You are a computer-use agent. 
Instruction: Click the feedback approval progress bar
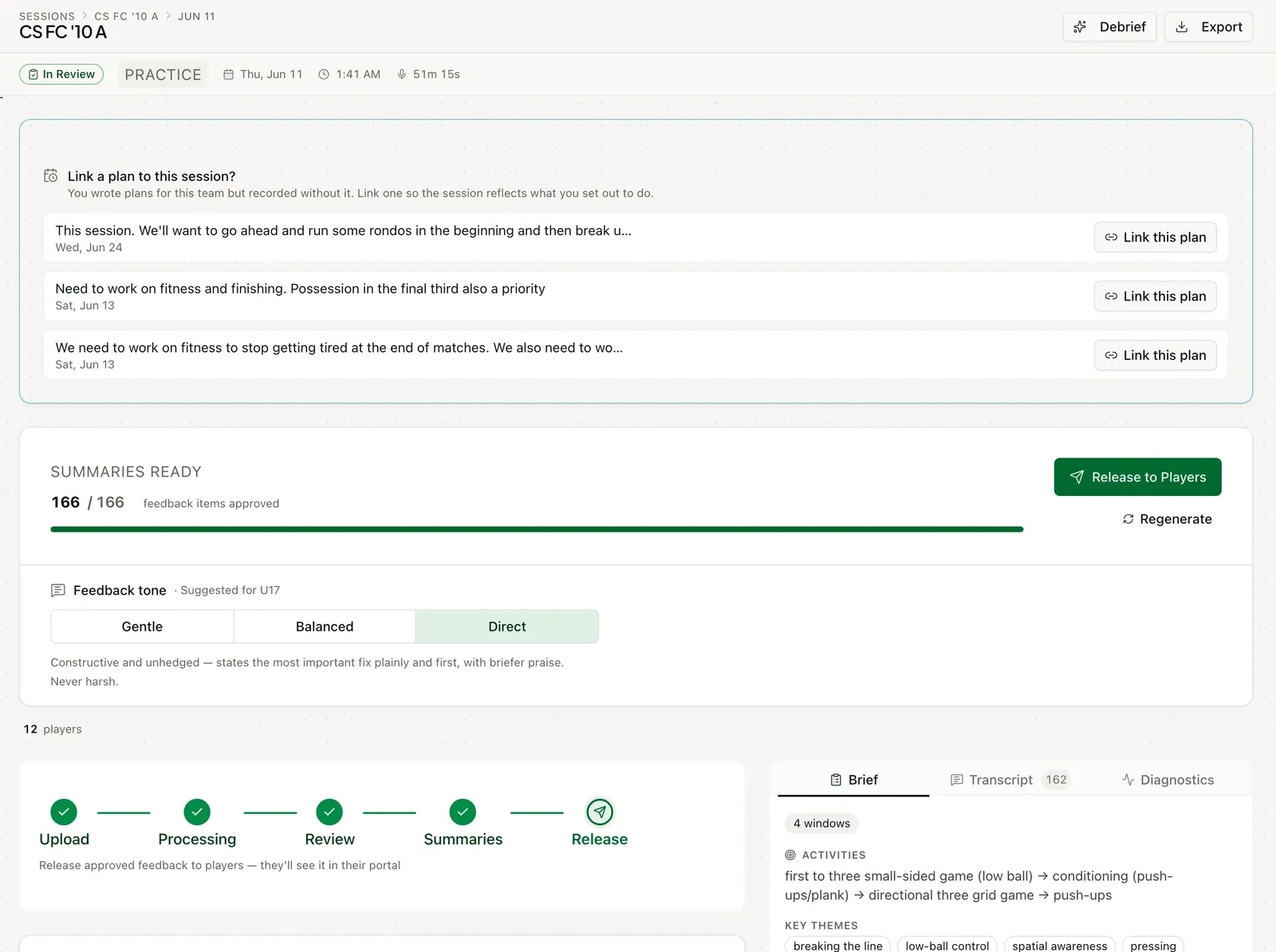537,529
